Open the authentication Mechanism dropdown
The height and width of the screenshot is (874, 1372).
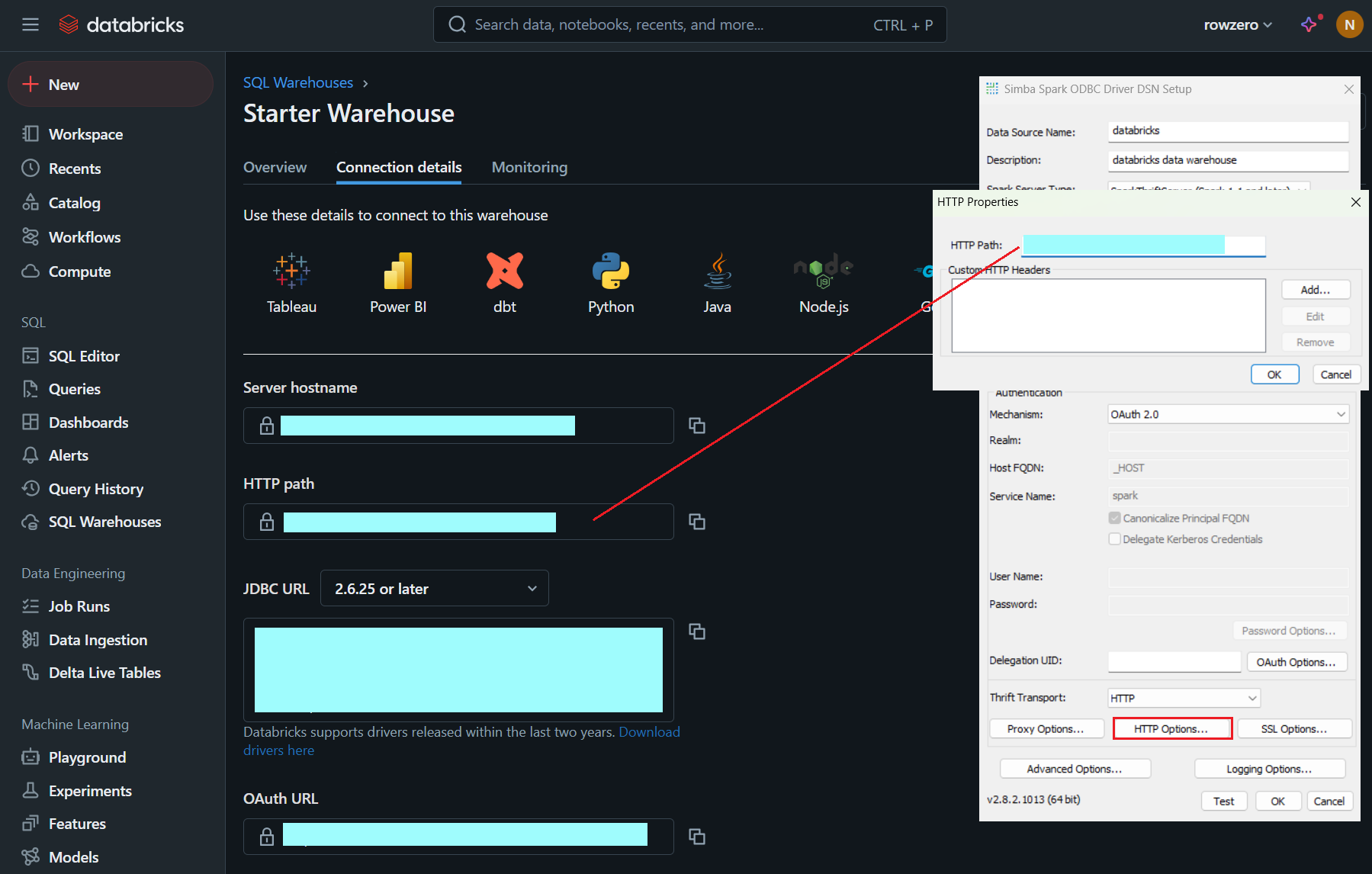coord(1228,414)
